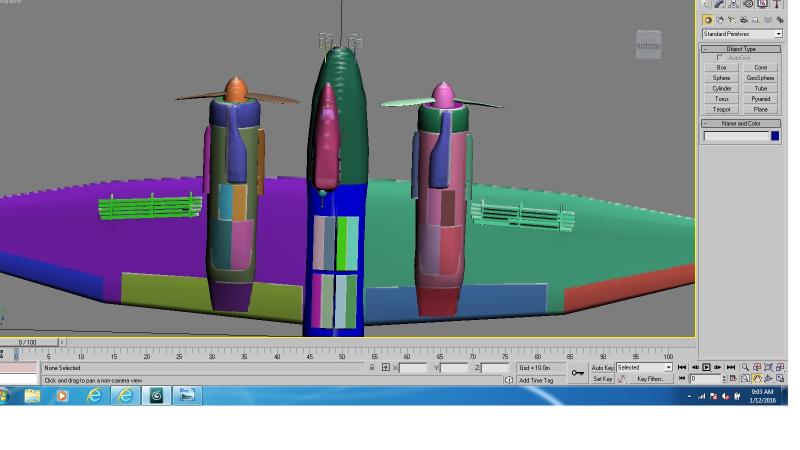800x450 pixels.
Task: Toggle Absolute/Offset transform mode icon
Action: [386, 367]
